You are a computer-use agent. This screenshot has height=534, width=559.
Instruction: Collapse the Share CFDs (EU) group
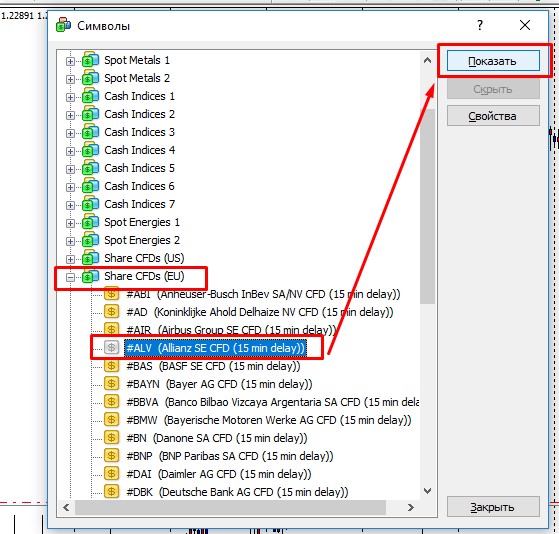[70, 277]
